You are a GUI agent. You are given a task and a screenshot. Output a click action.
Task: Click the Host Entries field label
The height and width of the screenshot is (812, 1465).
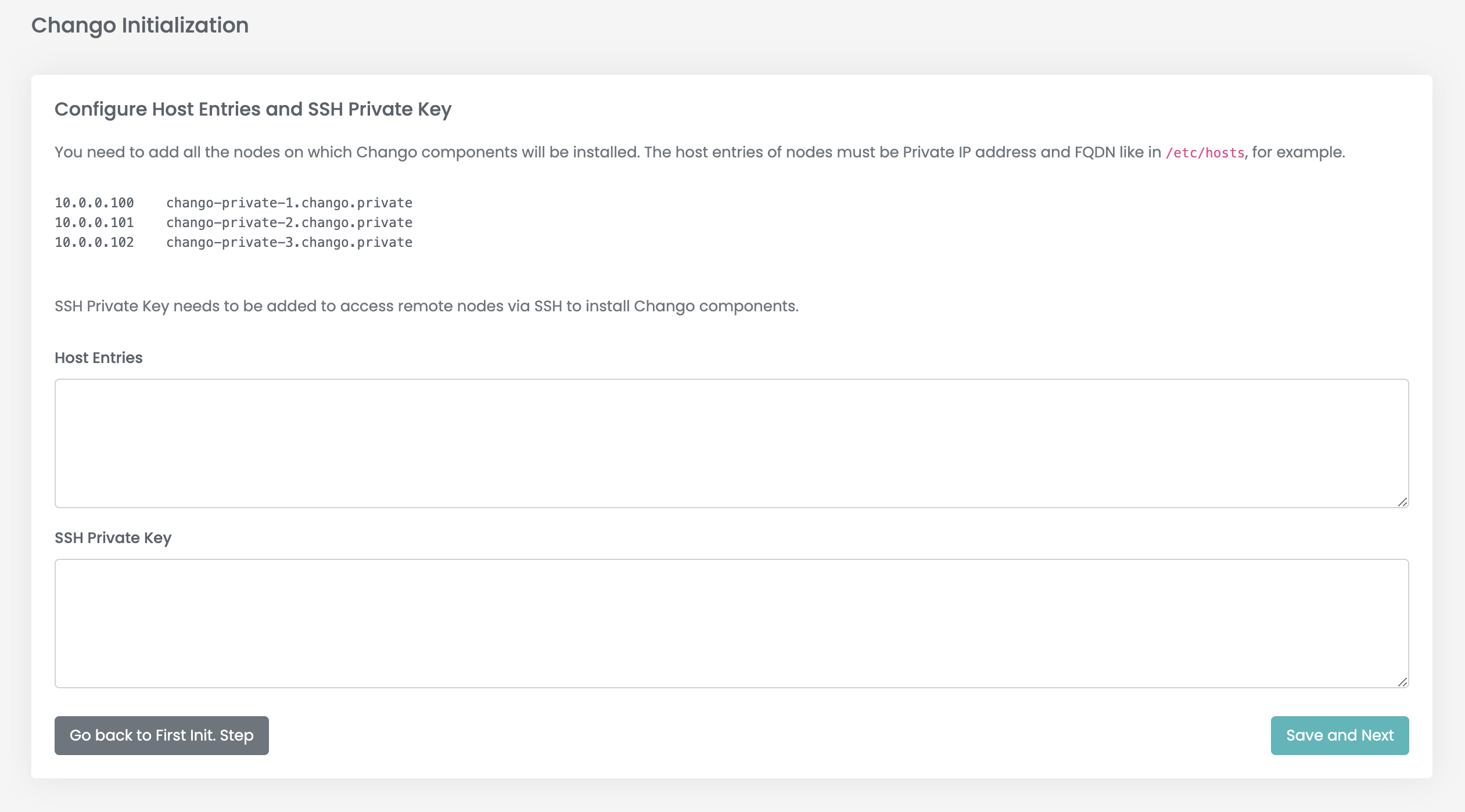99,358
